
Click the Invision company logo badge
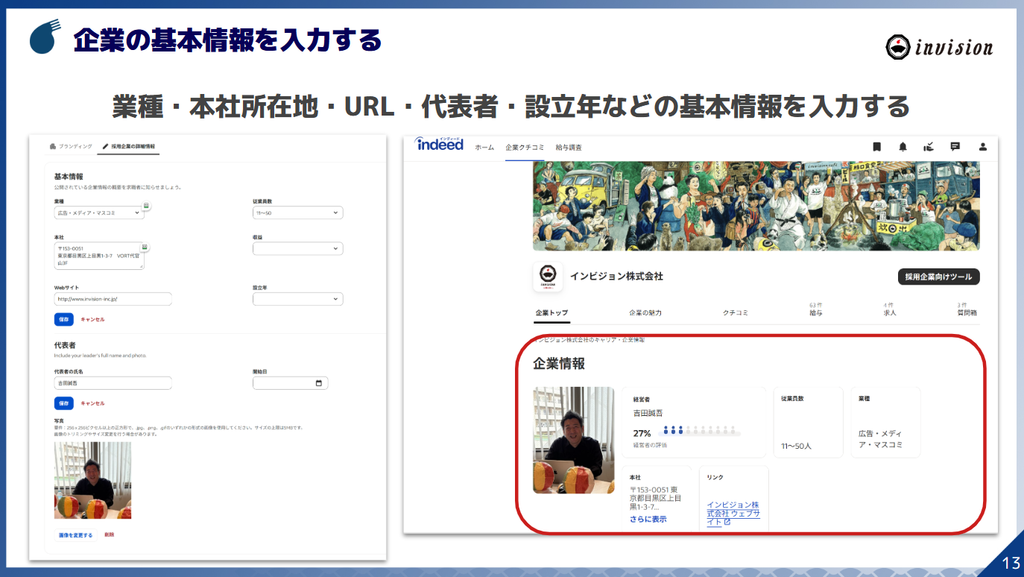pyautogui.click(x=548, y=276)
